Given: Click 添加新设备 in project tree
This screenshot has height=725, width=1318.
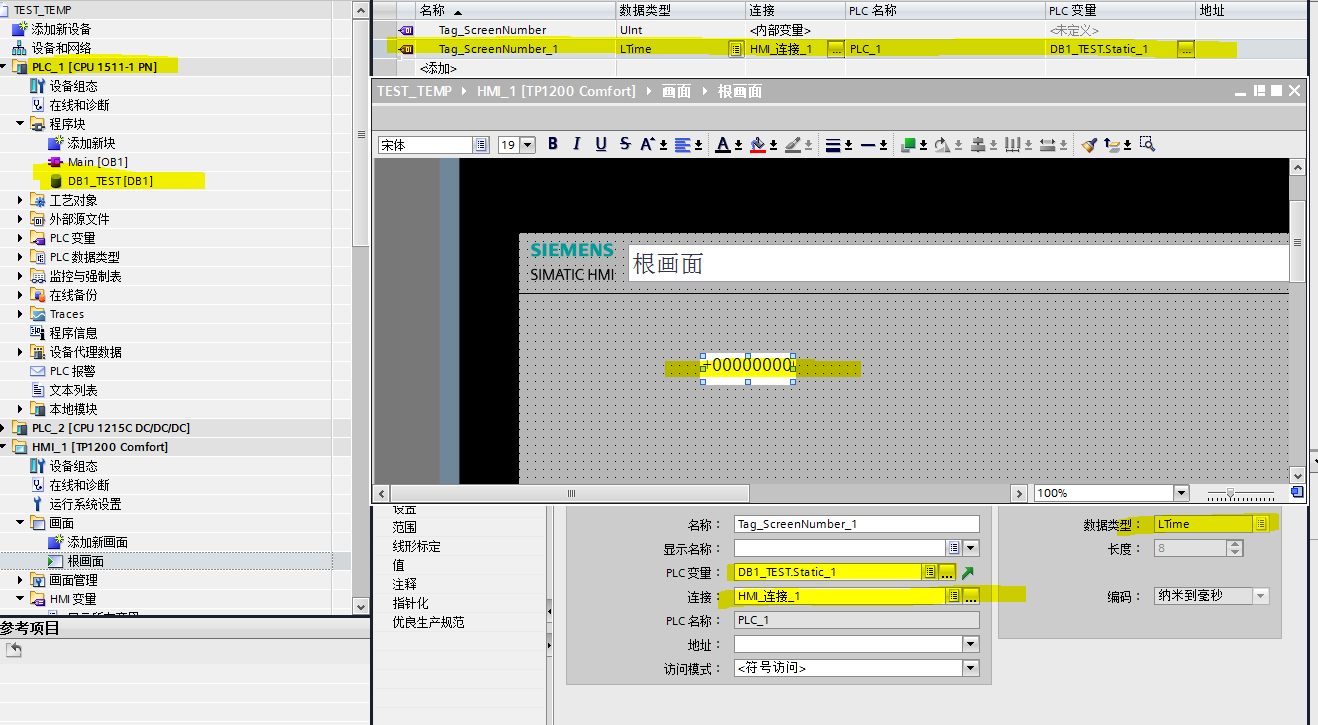Looking at the screenshot, I should 61,29.
